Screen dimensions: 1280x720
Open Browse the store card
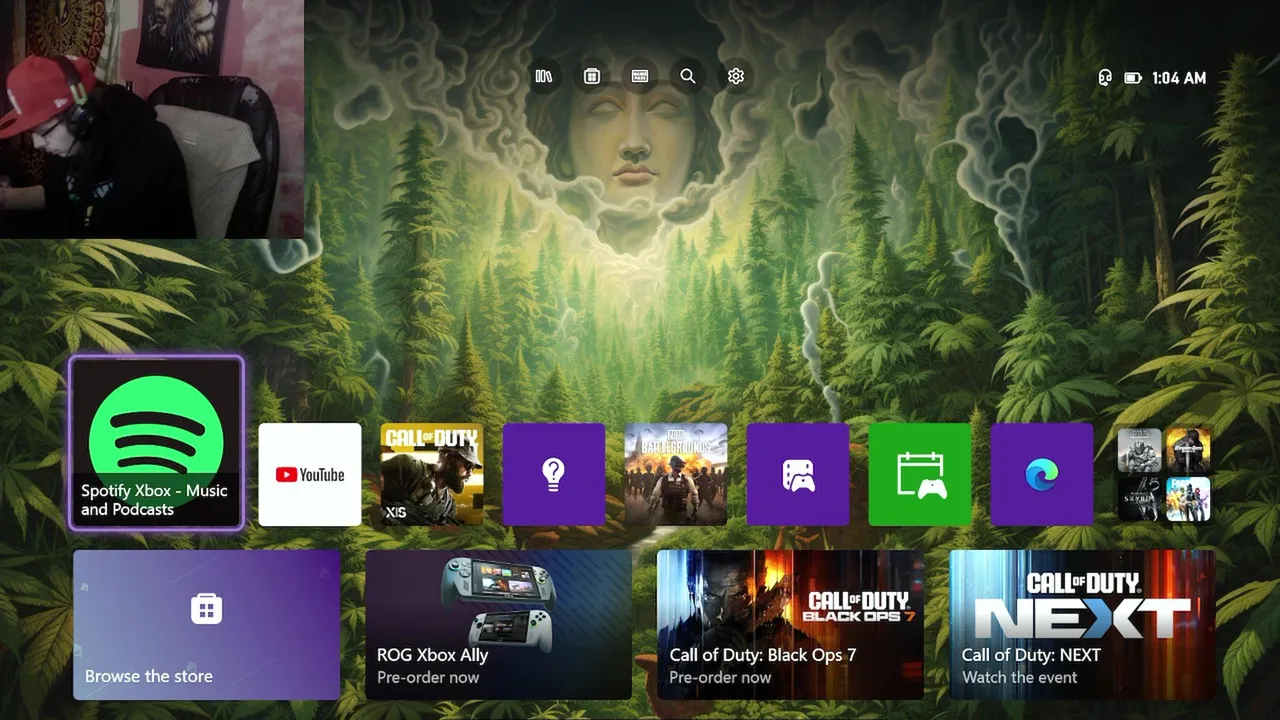[x=207, y=625]
